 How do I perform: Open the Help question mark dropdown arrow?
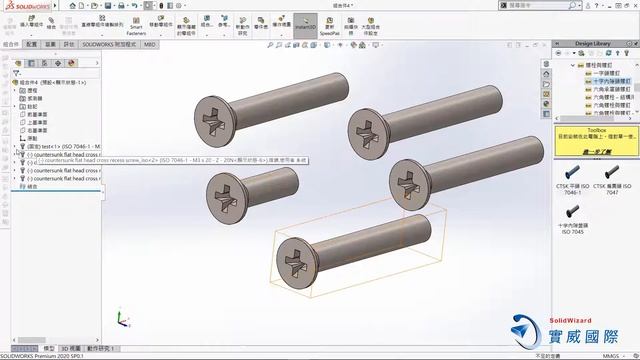(602, 6)
